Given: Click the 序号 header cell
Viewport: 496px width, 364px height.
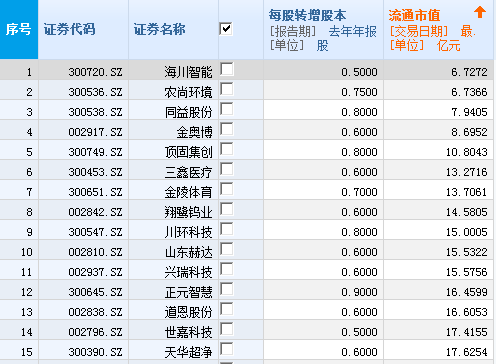Looking at the screenshot, I should tap(19, 29).
